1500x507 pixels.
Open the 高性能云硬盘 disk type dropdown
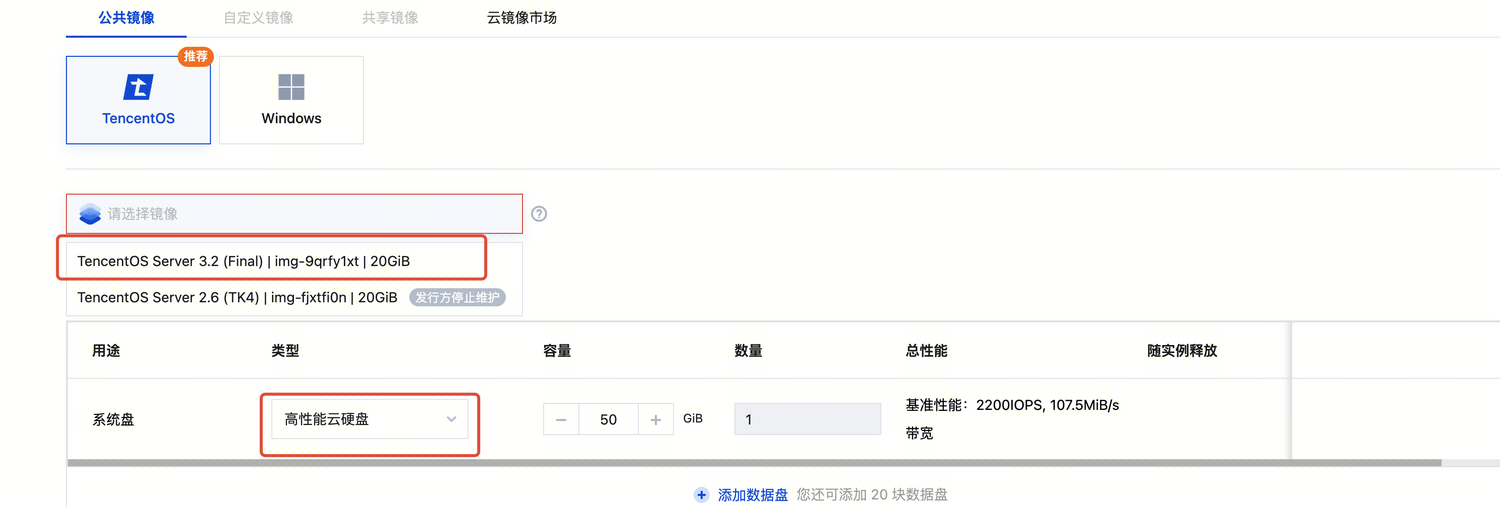click(x=369, y=419)
